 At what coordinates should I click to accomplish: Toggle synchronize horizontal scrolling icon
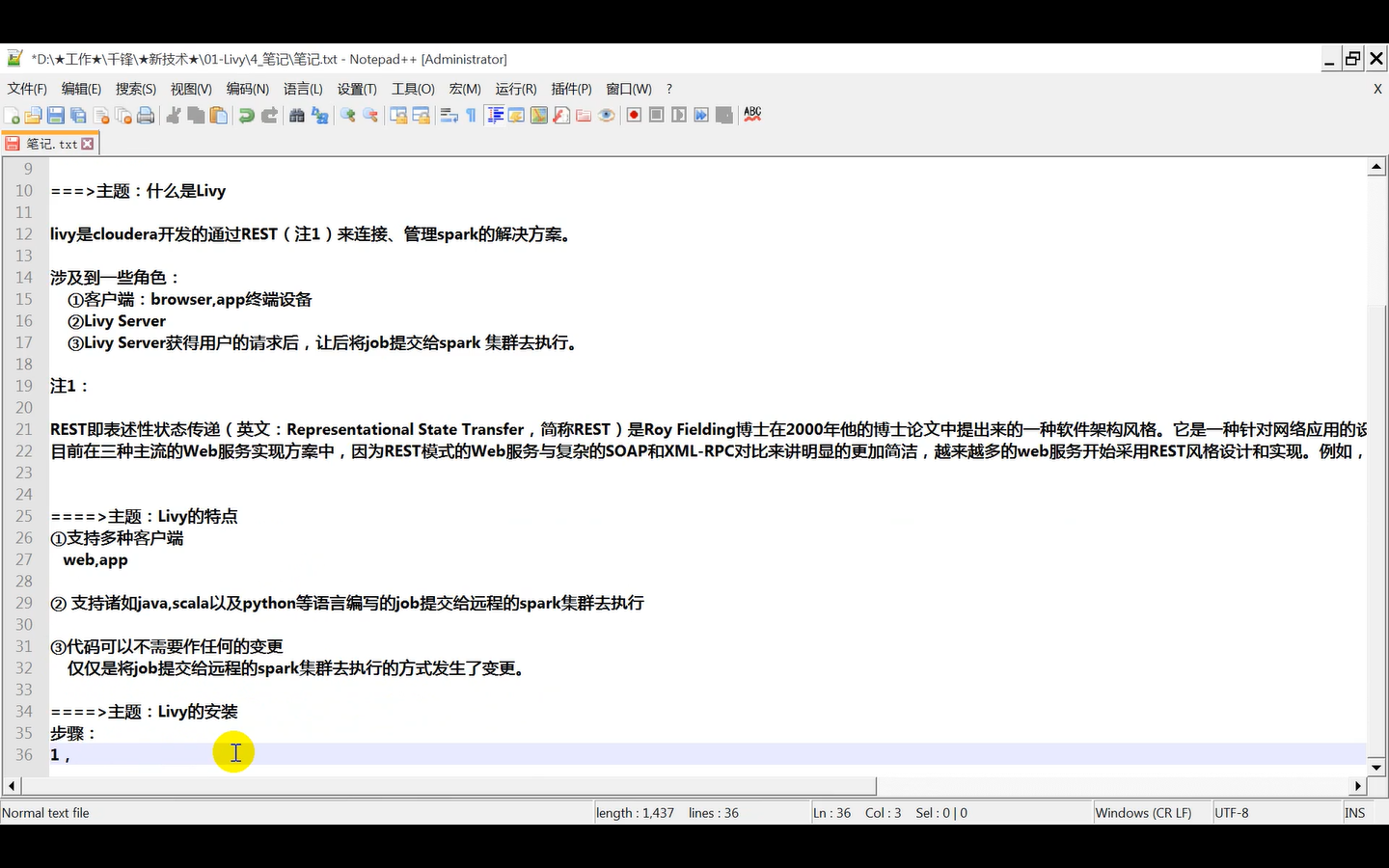[x=422, y=115]
